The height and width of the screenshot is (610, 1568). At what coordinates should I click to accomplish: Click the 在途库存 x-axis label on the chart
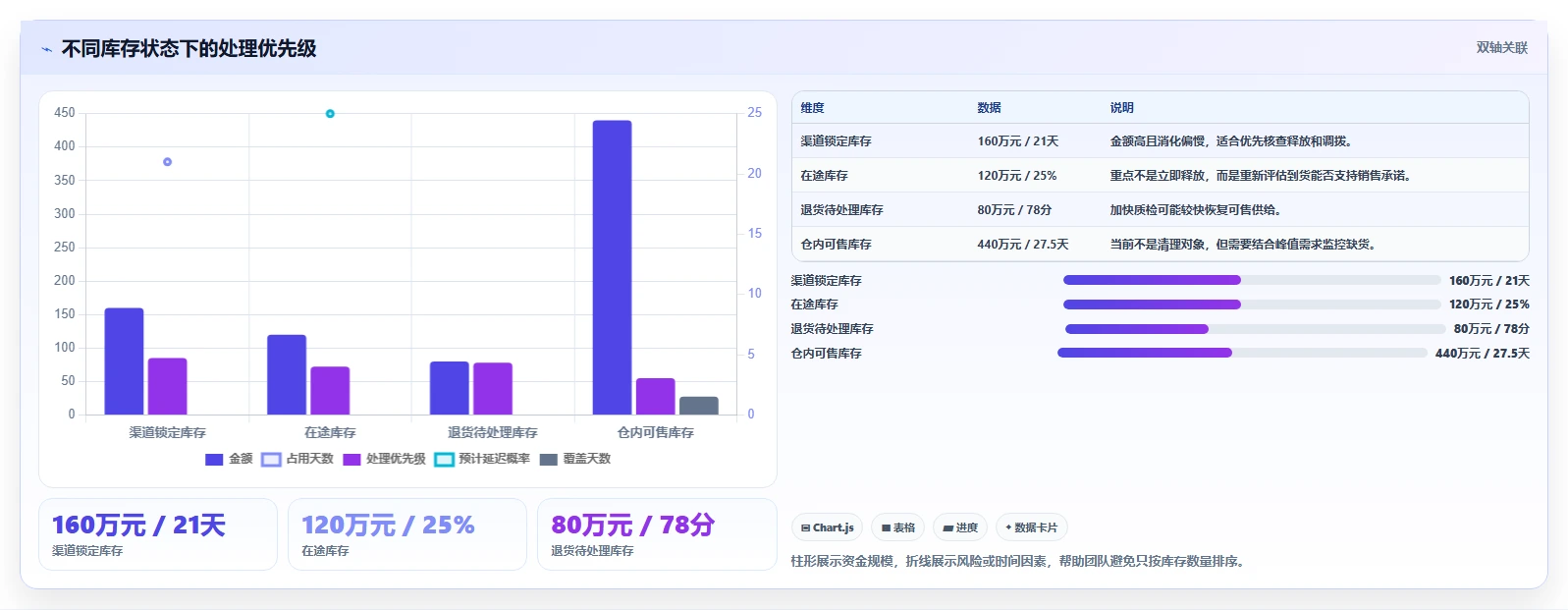(330, 432)
